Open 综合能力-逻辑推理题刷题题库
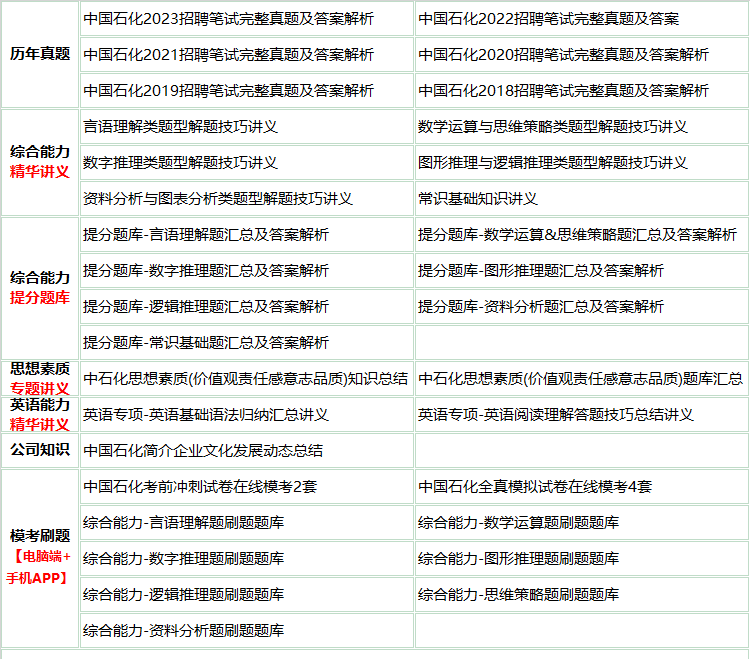Viewport: 750px width, 659px height. click(x=183, y=594)
